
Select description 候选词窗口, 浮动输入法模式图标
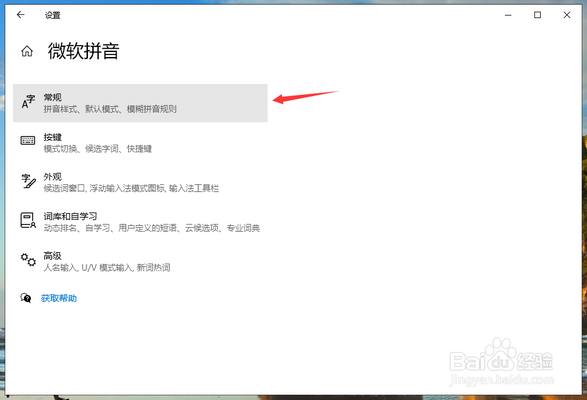(104, 188)
